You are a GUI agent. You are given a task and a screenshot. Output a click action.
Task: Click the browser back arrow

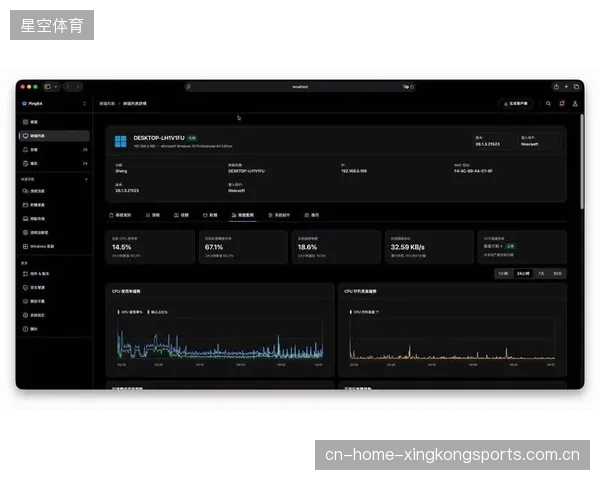click(68, 87)
